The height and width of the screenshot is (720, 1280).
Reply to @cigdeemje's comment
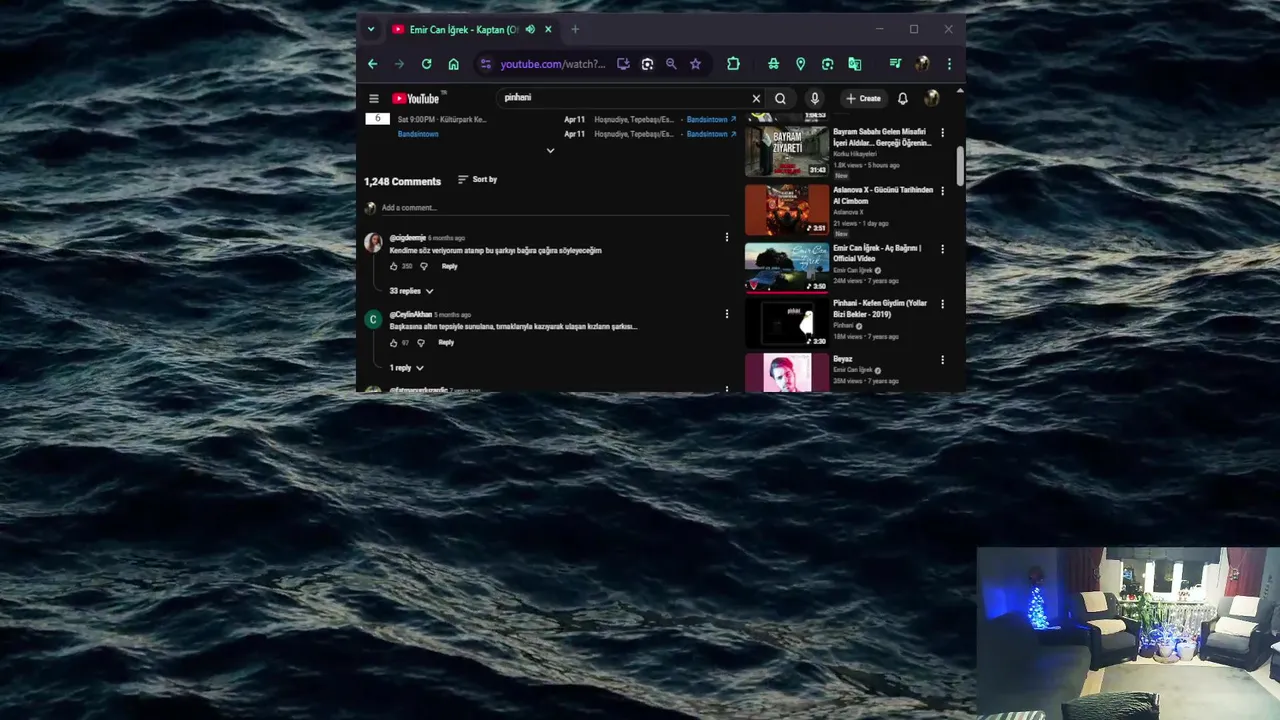tap(450, 266)
